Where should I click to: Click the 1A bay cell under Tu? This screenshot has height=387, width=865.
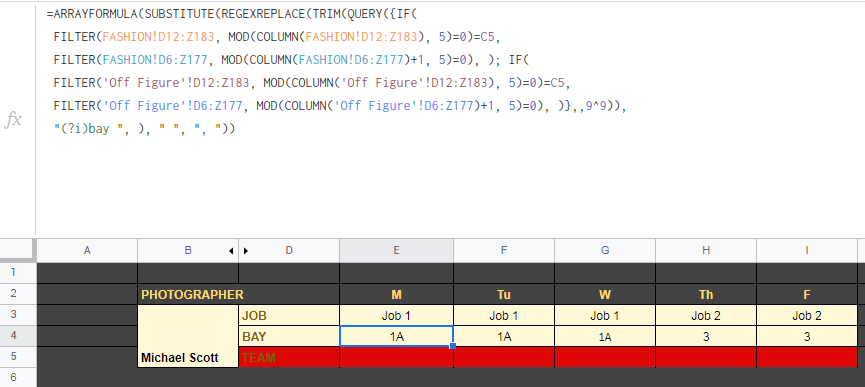(504, 336)
